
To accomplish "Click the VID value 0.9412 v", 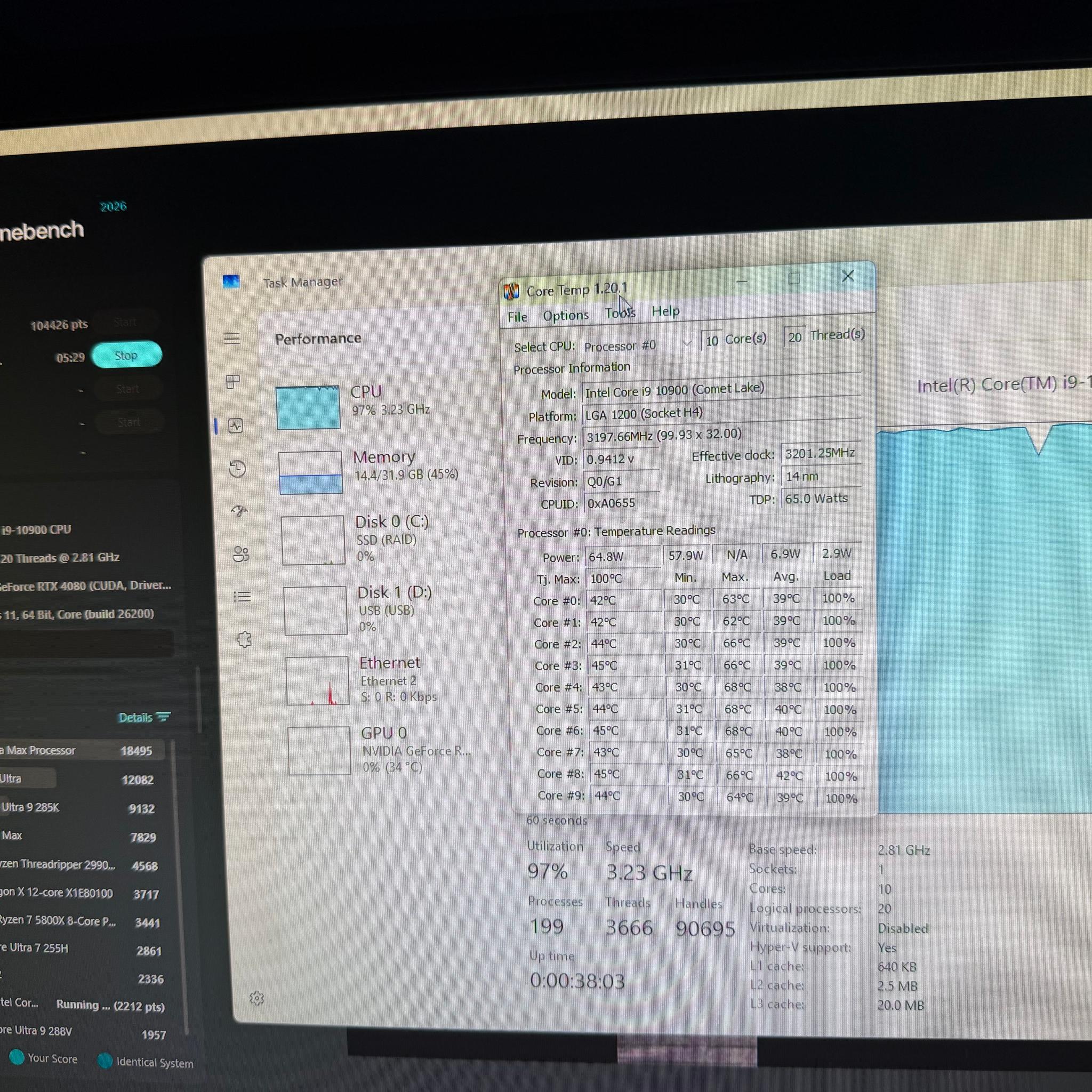I will tap(621, 459).
